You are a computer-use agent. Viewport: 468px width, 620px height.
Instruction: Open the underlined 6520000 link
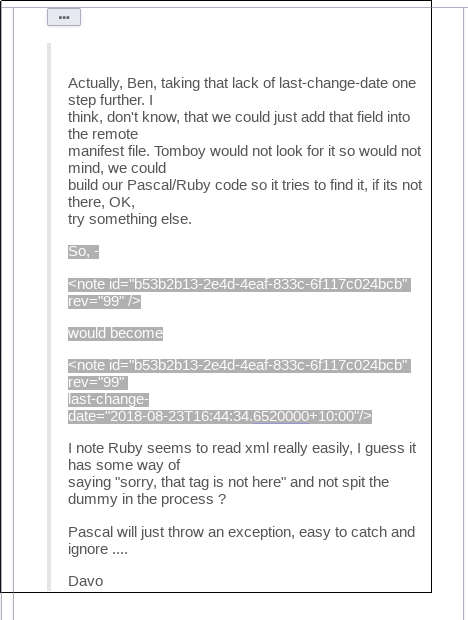click(281, 416)
